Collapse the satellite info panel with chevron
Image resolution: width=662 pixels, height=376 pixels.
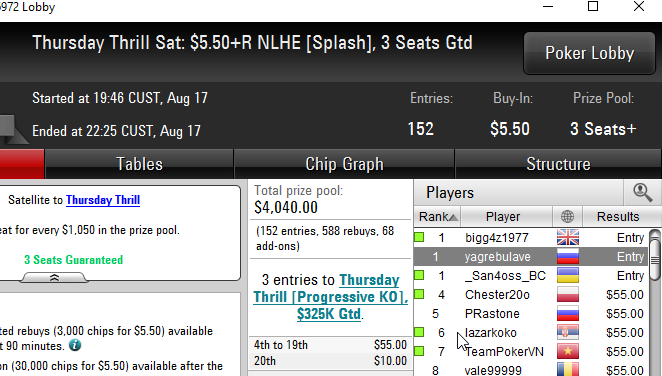click(x=54, y=278)
